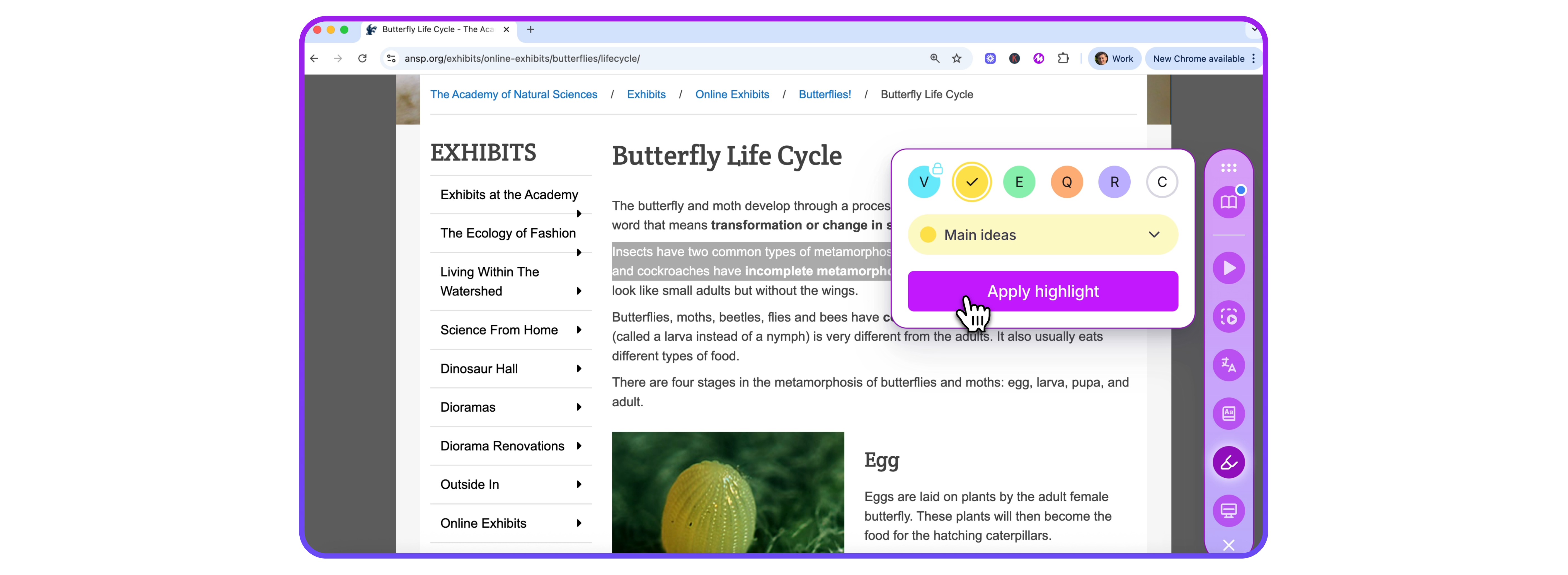Open Exhibits at the Academy menu item
Screen dimensions: 1568x575
[x=509, y=195]
